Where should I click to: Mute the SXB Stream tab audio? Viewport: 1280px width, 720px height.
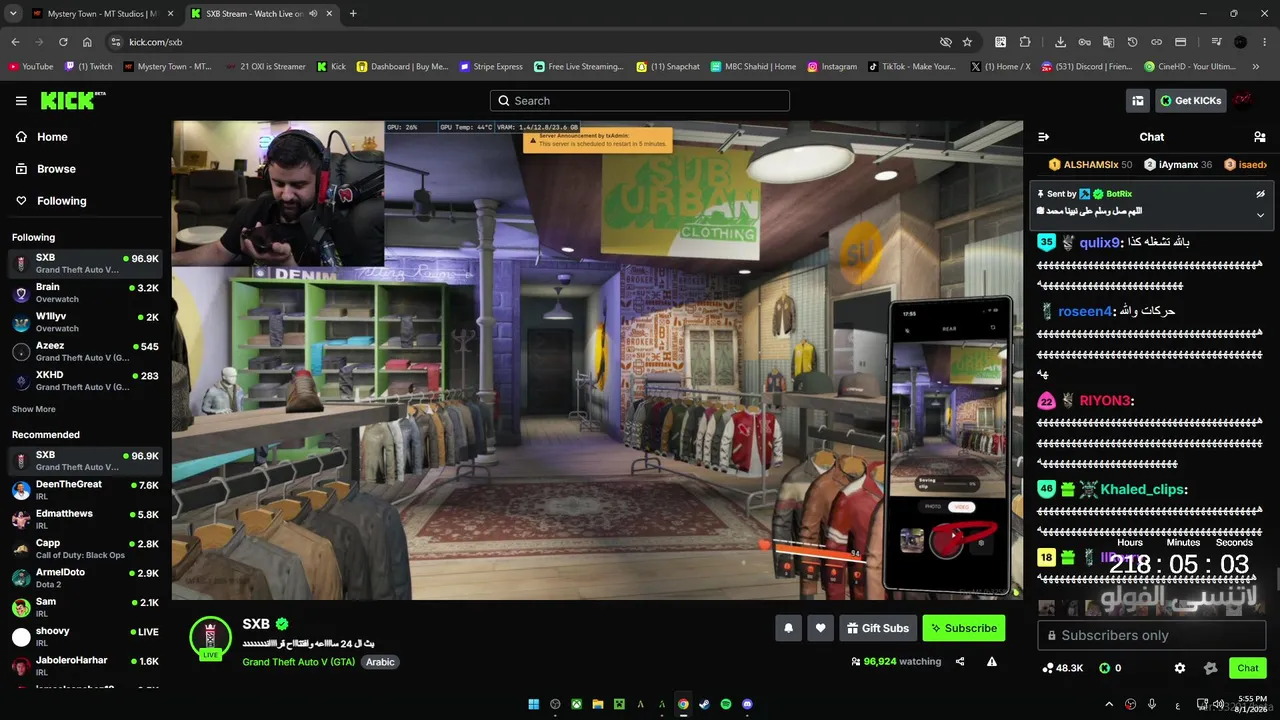tap(313, 14)
